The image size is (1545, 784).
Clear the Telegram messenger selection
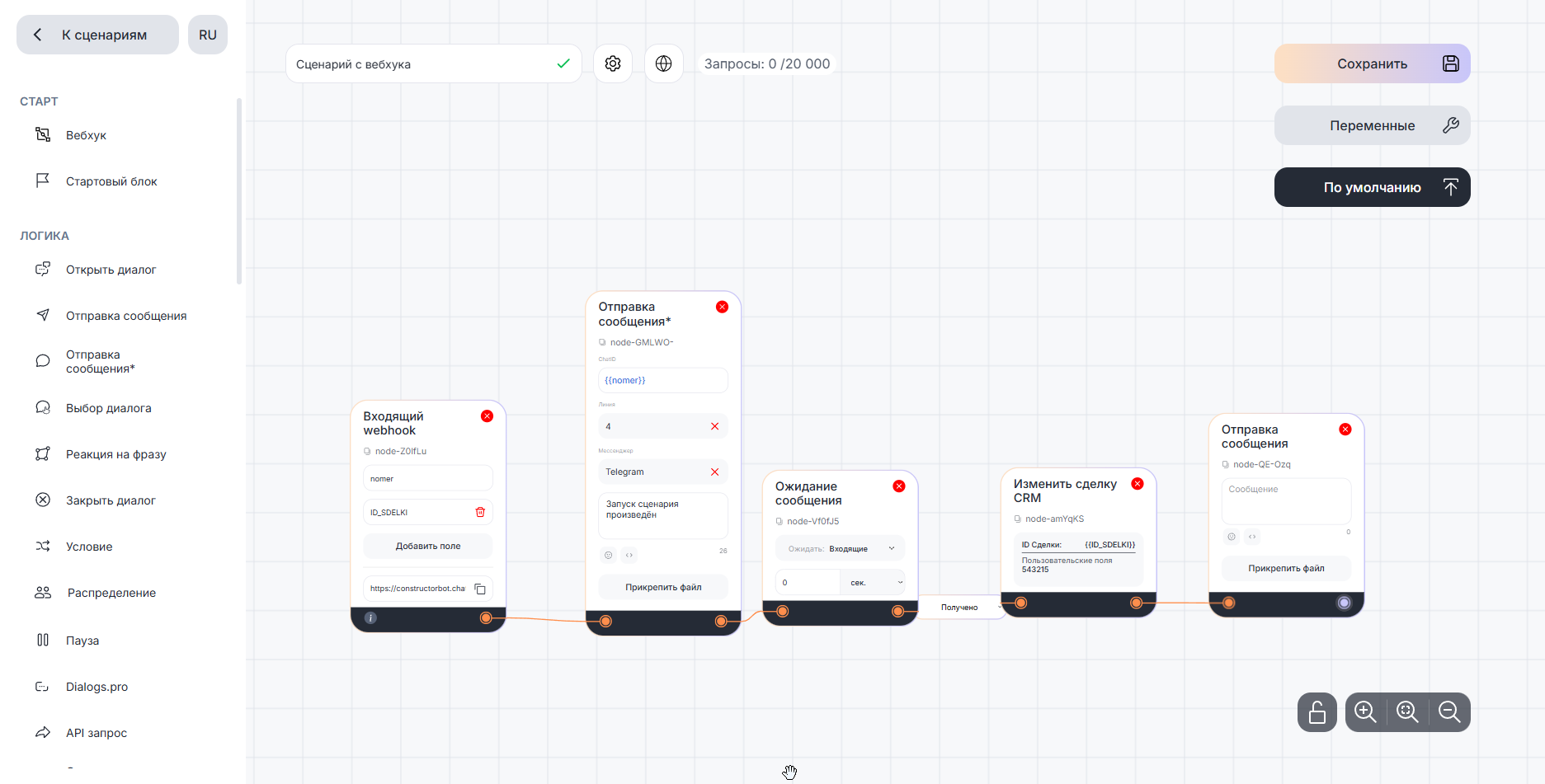714,472
